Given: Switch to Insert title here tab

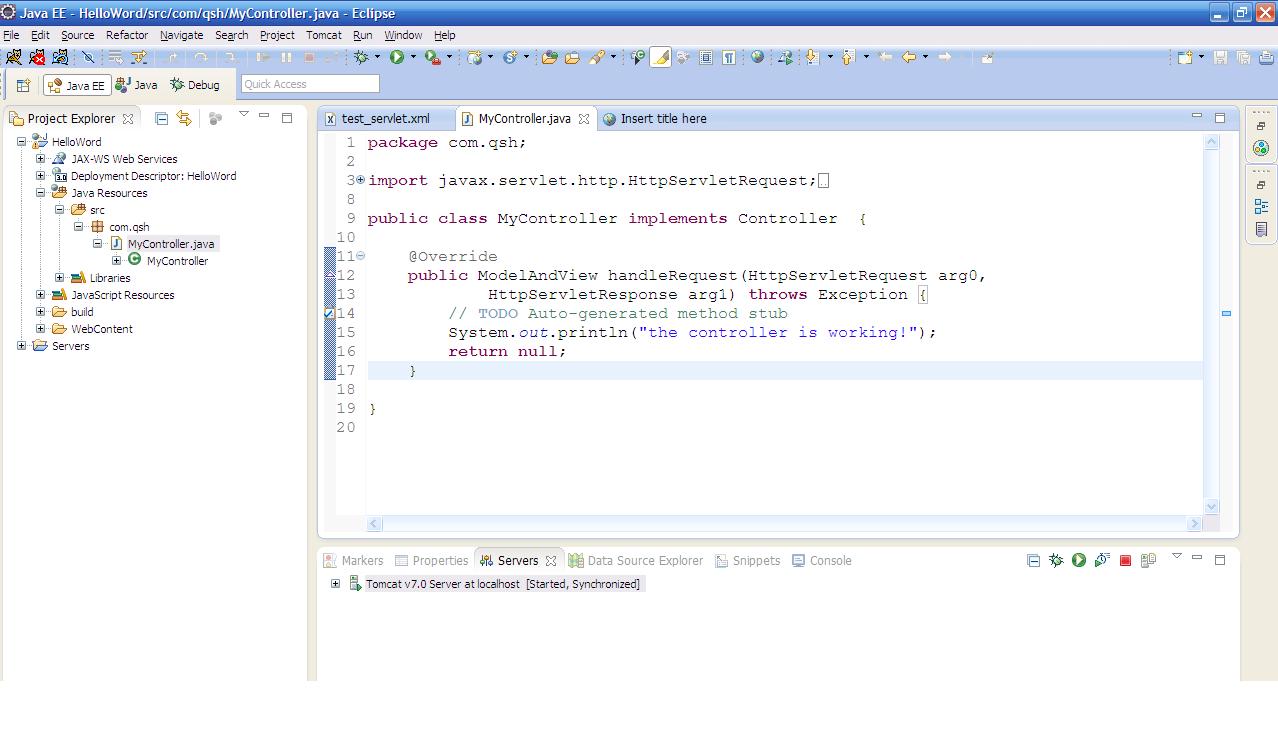Looking at the screenshot, I should (655, 118).
